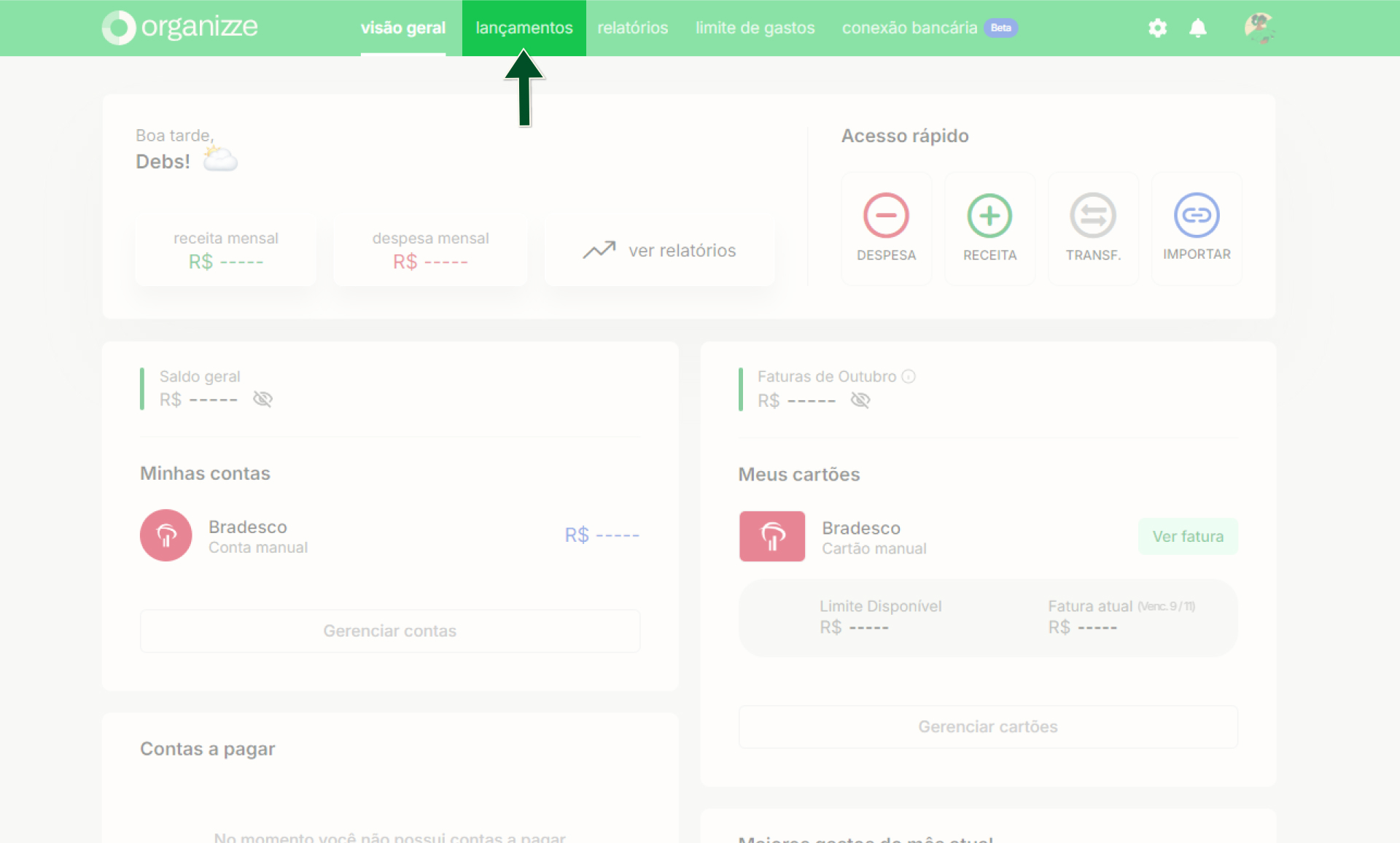Click the Bradesco account balance value

tap(602, 535)
